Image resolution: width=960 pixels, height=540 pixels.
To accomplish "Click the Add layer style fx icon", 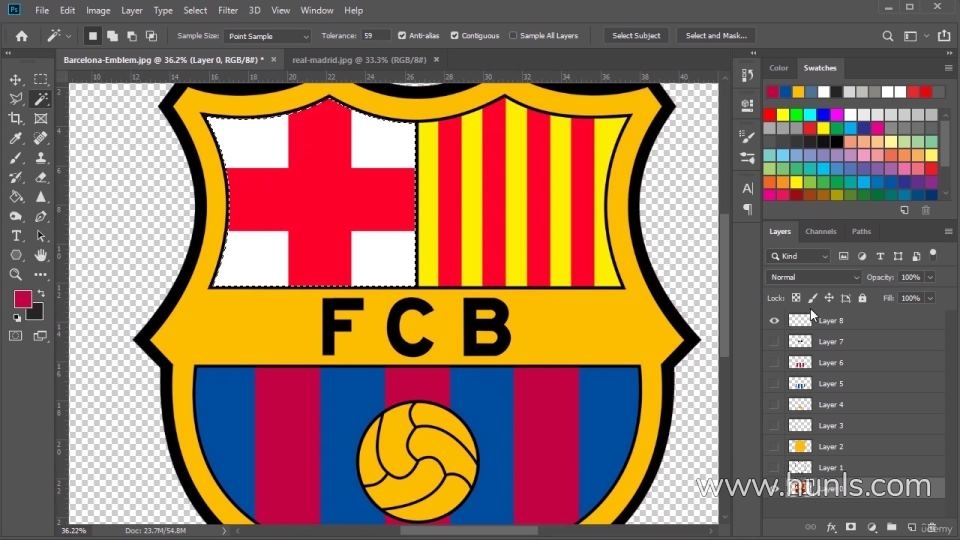I will click(x=831, y=527).
